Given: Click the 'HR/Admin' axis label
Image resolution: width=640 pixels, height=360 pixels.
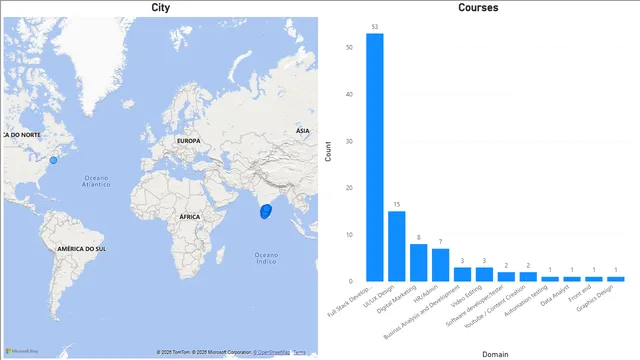Looking at the screenshot, I should coord(426,293).
